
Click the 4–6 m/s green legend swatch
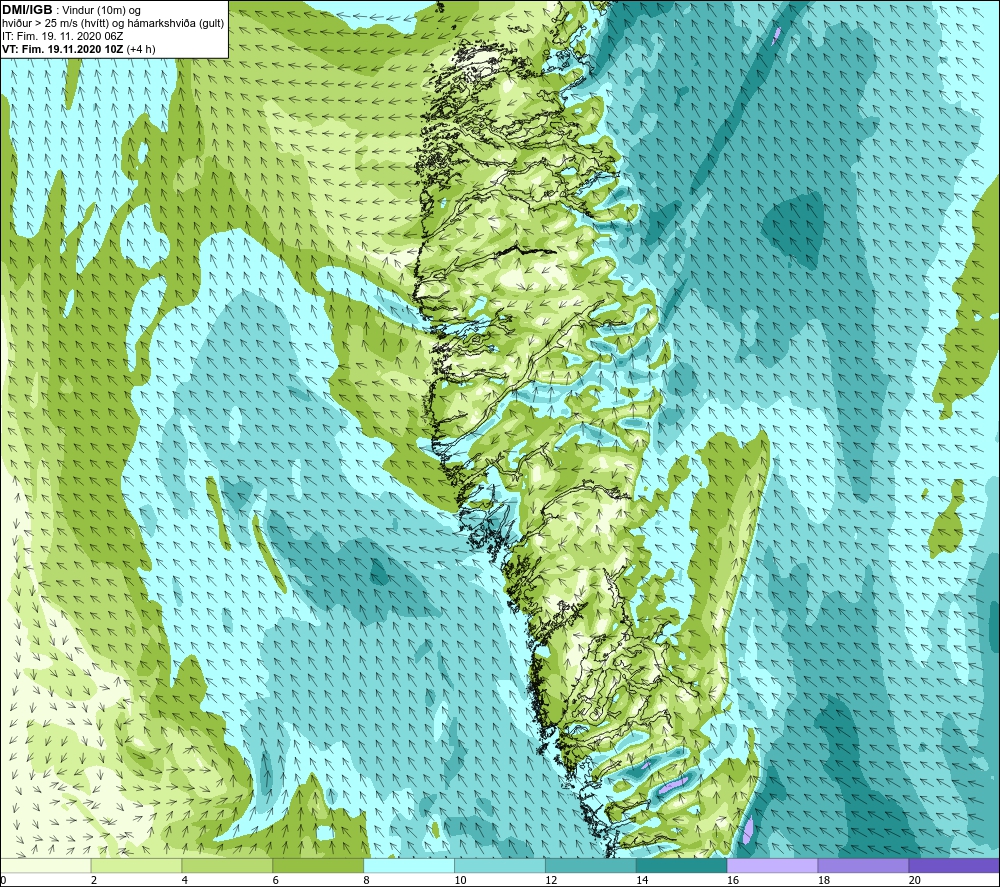(227, 865)
